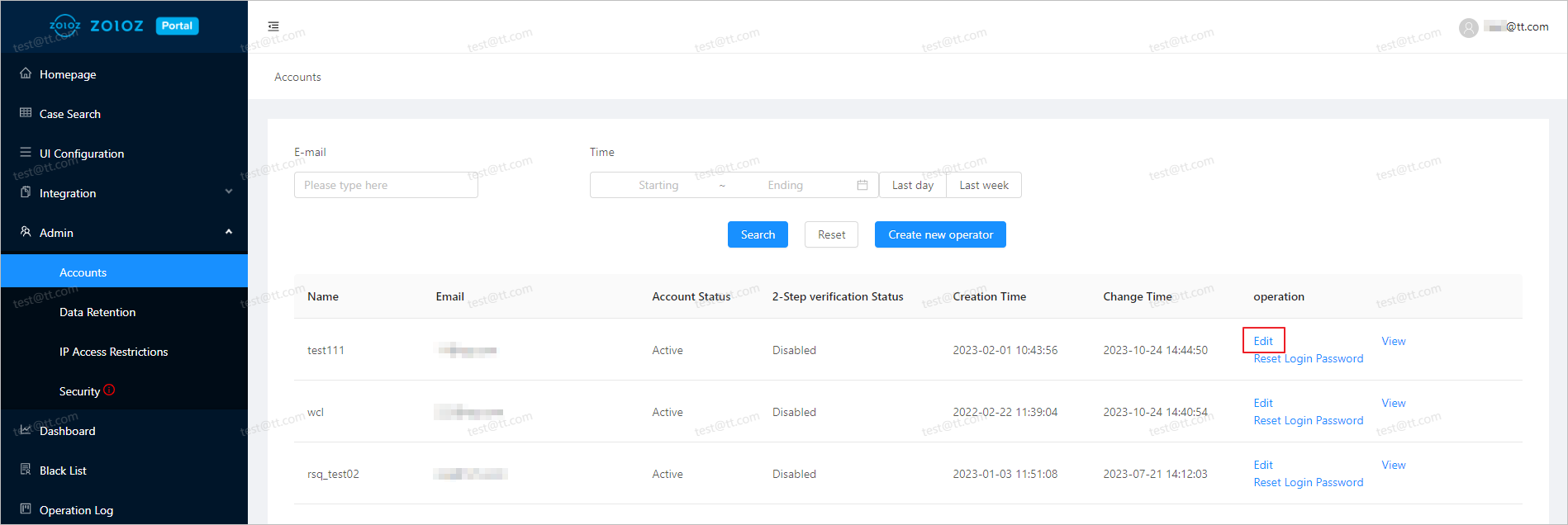Click Create new operator button
The height and width of the screenshot is (525, 1568).
point(940,234)
